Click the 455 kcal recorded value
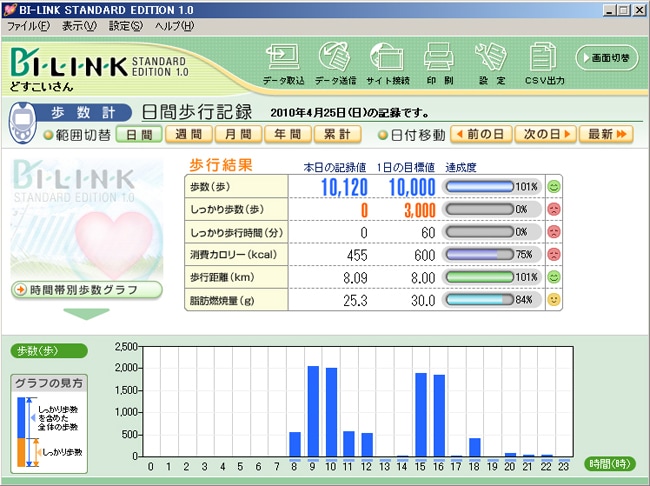 (357, 255)
